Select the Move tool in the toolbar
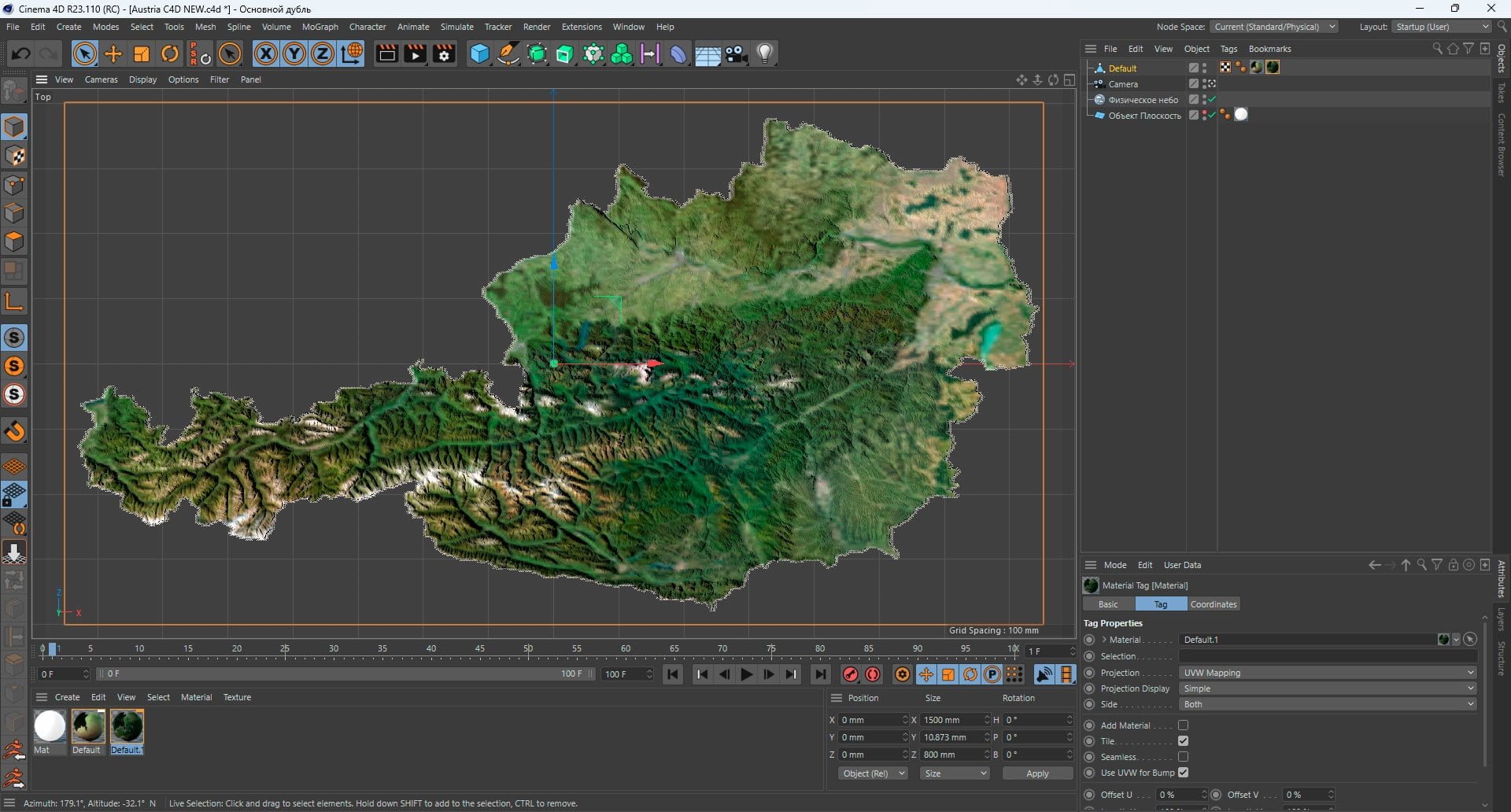Viewport: 1511px width, 812px height. (x=113, y=54)
